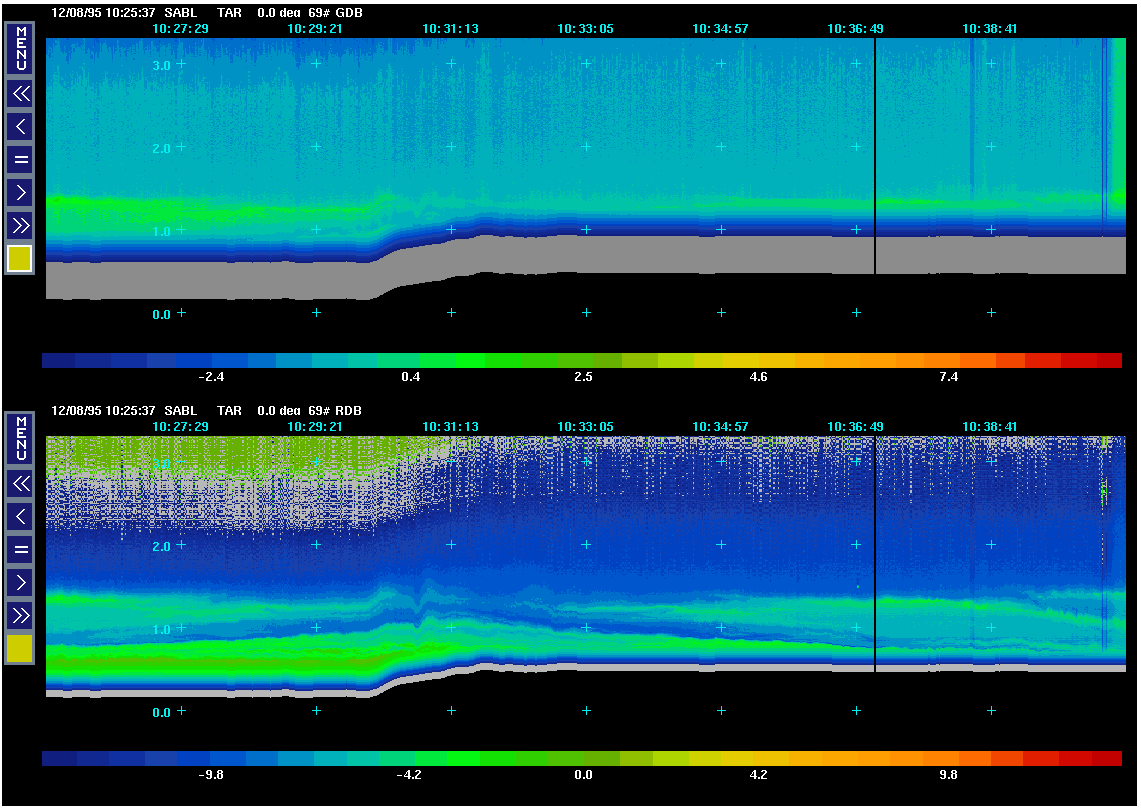Click the 10:36:49 time label in bottom panel
1141x810 pixels.
[855, 427]
